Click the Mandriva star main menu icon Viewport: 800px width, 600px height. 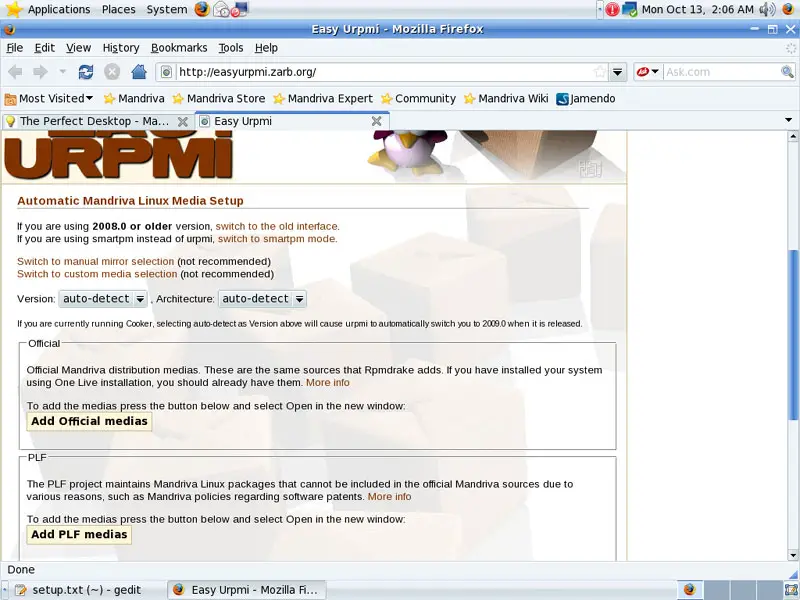click(13, 9)
